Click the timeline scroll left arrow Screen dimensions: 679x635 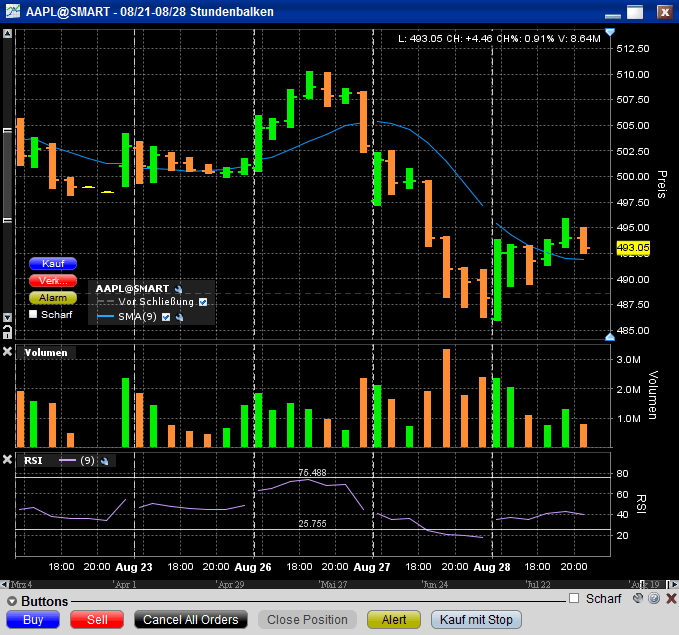(x=4, y=584)
